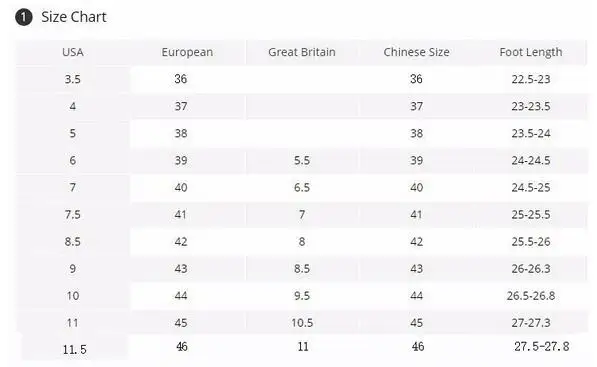Click the Chinese Size column header
Image resolution: width=597 pixels, height=367 pixels.
(416, 52)
